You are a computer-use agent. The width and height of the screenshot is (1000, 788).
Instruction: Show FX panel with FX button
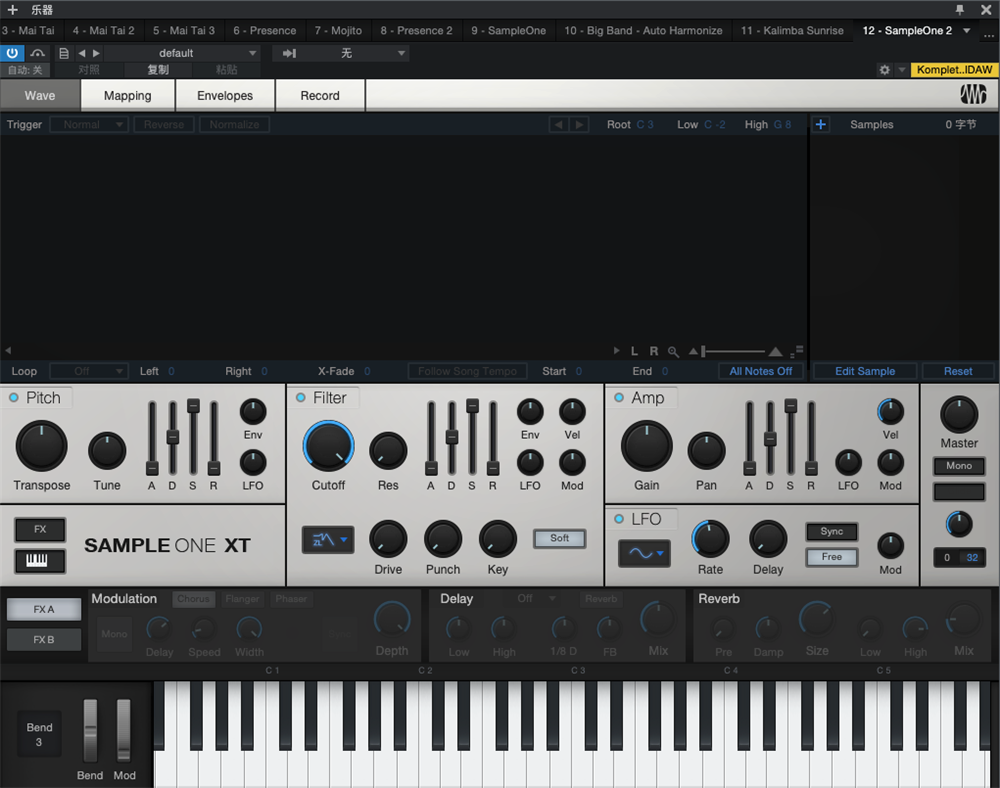pos(40,529)
